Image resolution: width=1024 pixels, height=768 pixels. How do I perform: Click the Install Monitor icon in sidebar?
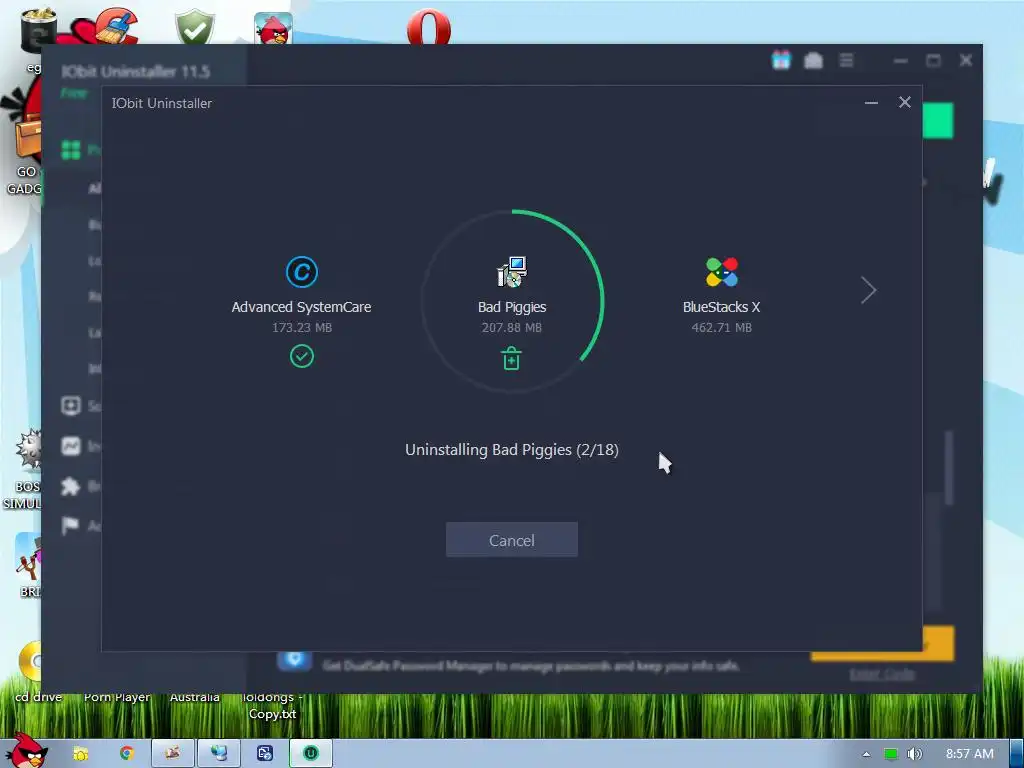pyautogui.click(x=71, y=446)
